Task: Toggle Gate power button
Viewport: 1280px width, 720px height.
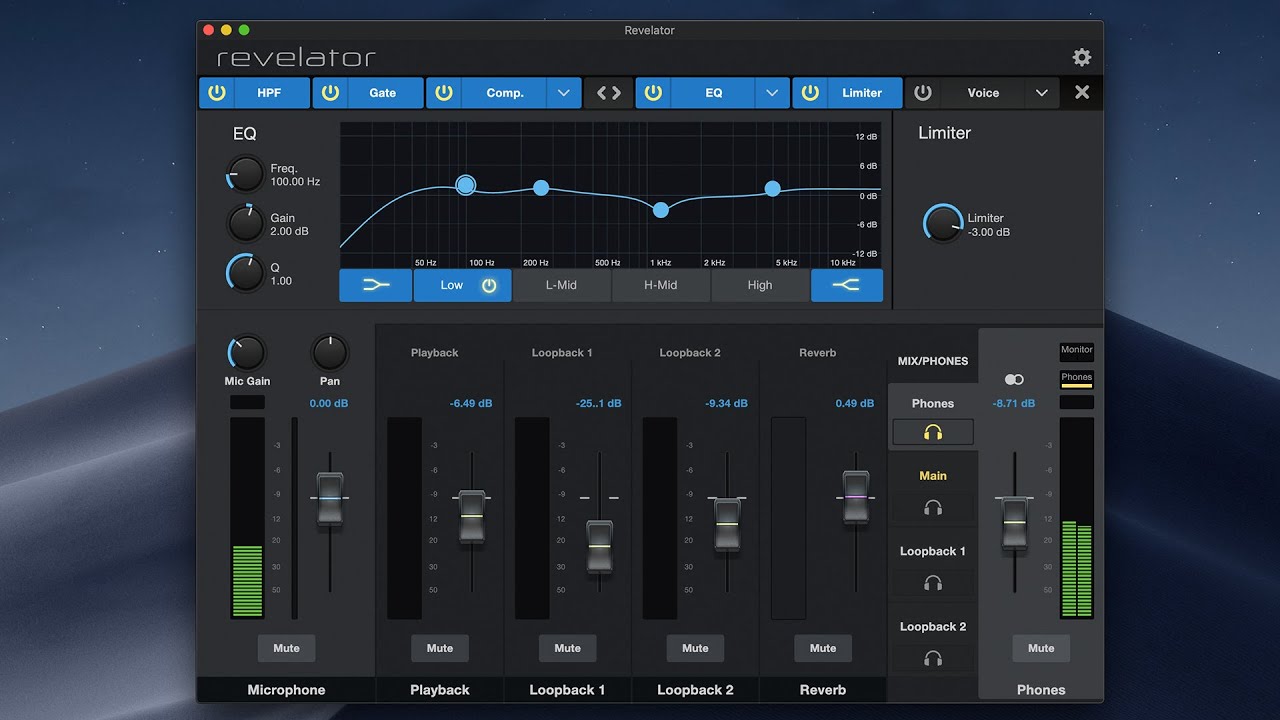Action: (330, 93)
